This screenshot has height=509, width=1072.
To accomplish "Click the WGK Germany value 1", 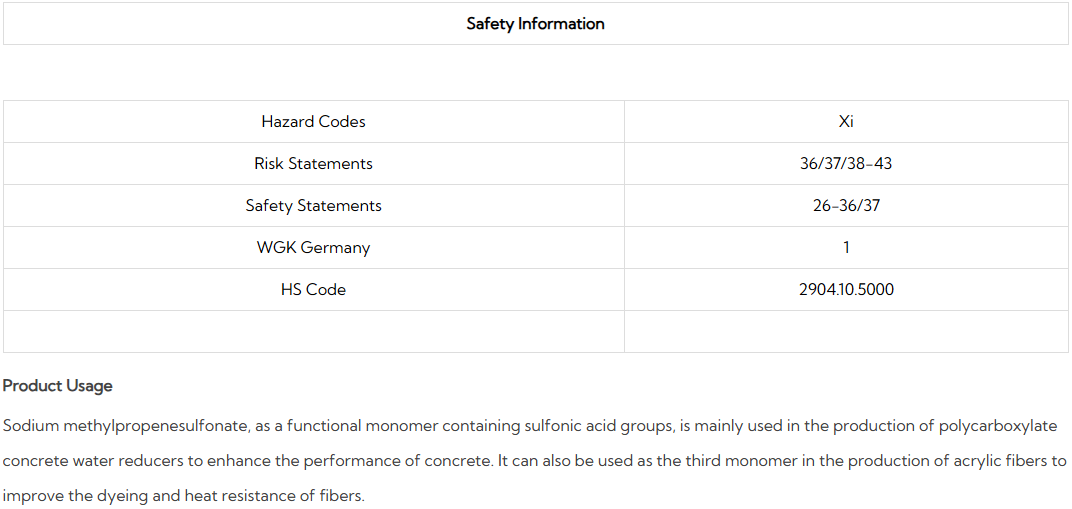I will click(846, 248).
